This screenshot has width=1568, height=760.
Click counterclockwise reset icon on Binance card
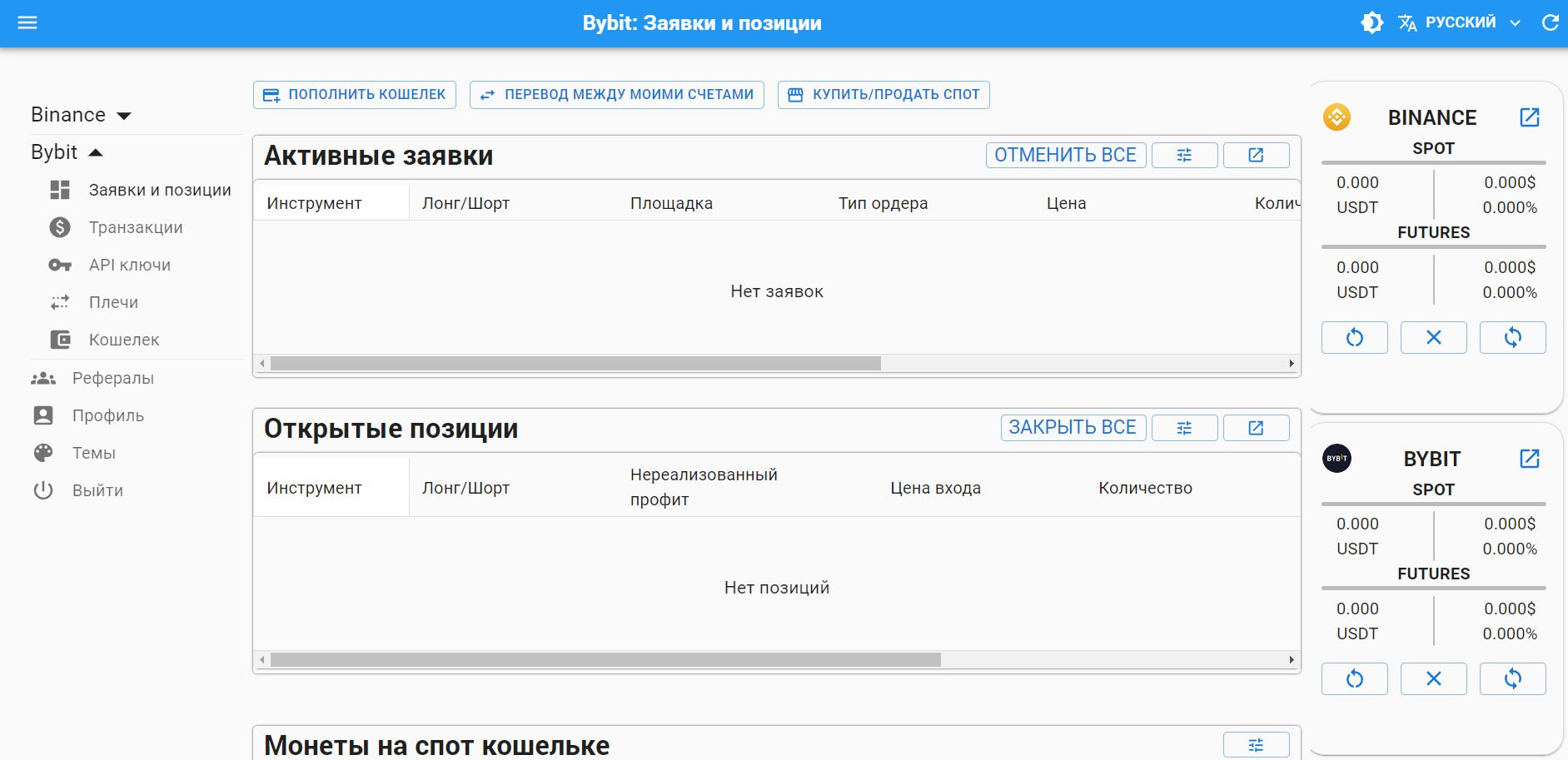tap(1355, 337)
